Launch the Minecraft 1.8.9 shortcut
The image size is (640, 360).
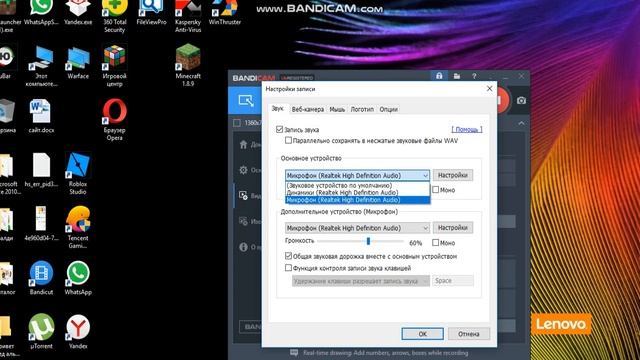pos(188,65)
